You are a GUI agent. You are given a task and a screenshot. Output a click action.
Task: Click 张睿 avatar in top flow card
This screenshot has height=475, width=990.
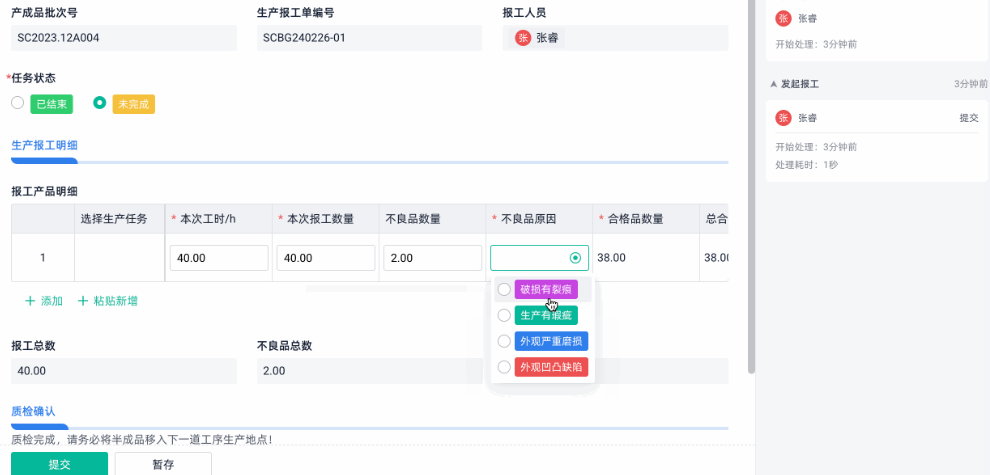pos(784,18)
